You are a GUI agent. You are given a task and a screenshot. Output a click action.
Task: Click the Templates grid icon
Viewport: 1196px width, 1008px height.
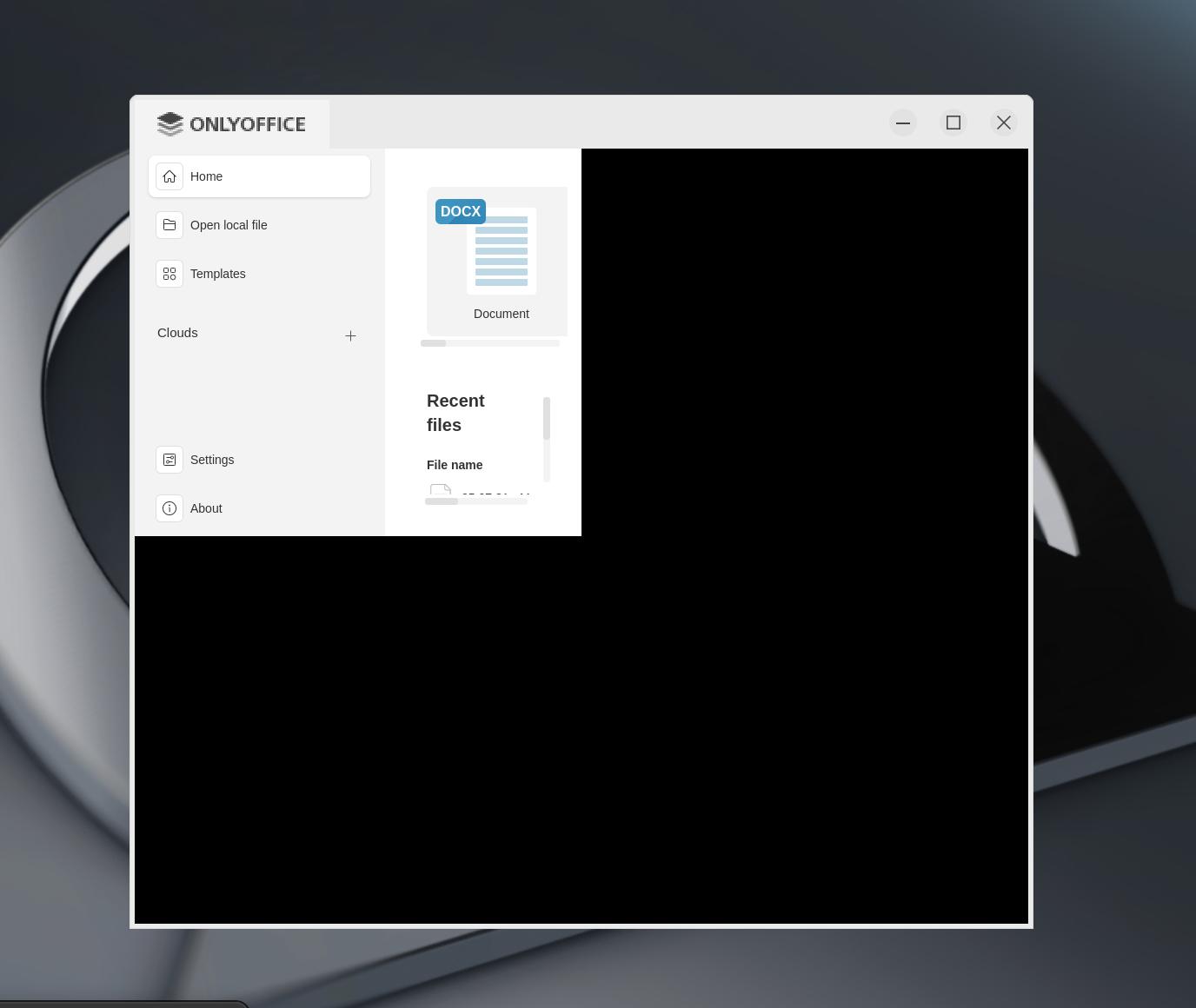coord(169,274)
